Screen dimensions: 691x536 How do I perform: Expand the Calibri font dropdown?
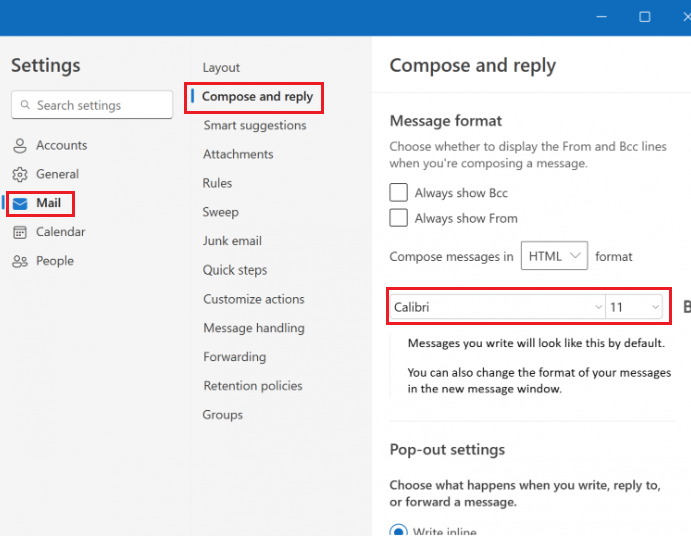pos(497,307)
